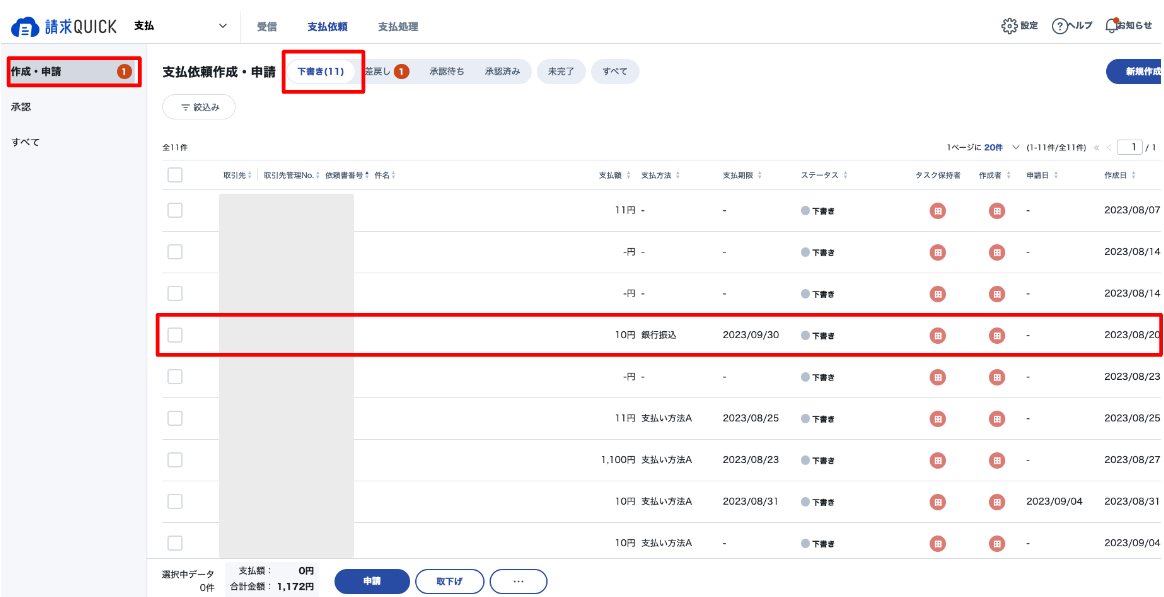This screenshot has height=597, width=1164.
Task: Open 作成・申請 in sidebar
Action: (x=73, y=71)
